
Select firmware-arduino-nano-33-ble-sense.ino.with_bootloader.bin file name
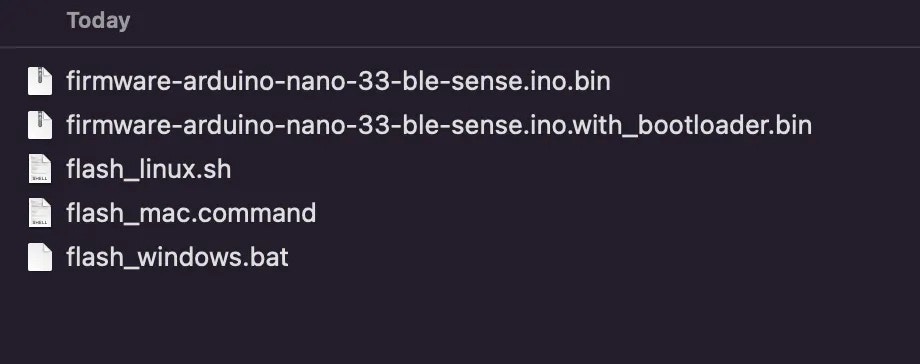pos(439,125)
